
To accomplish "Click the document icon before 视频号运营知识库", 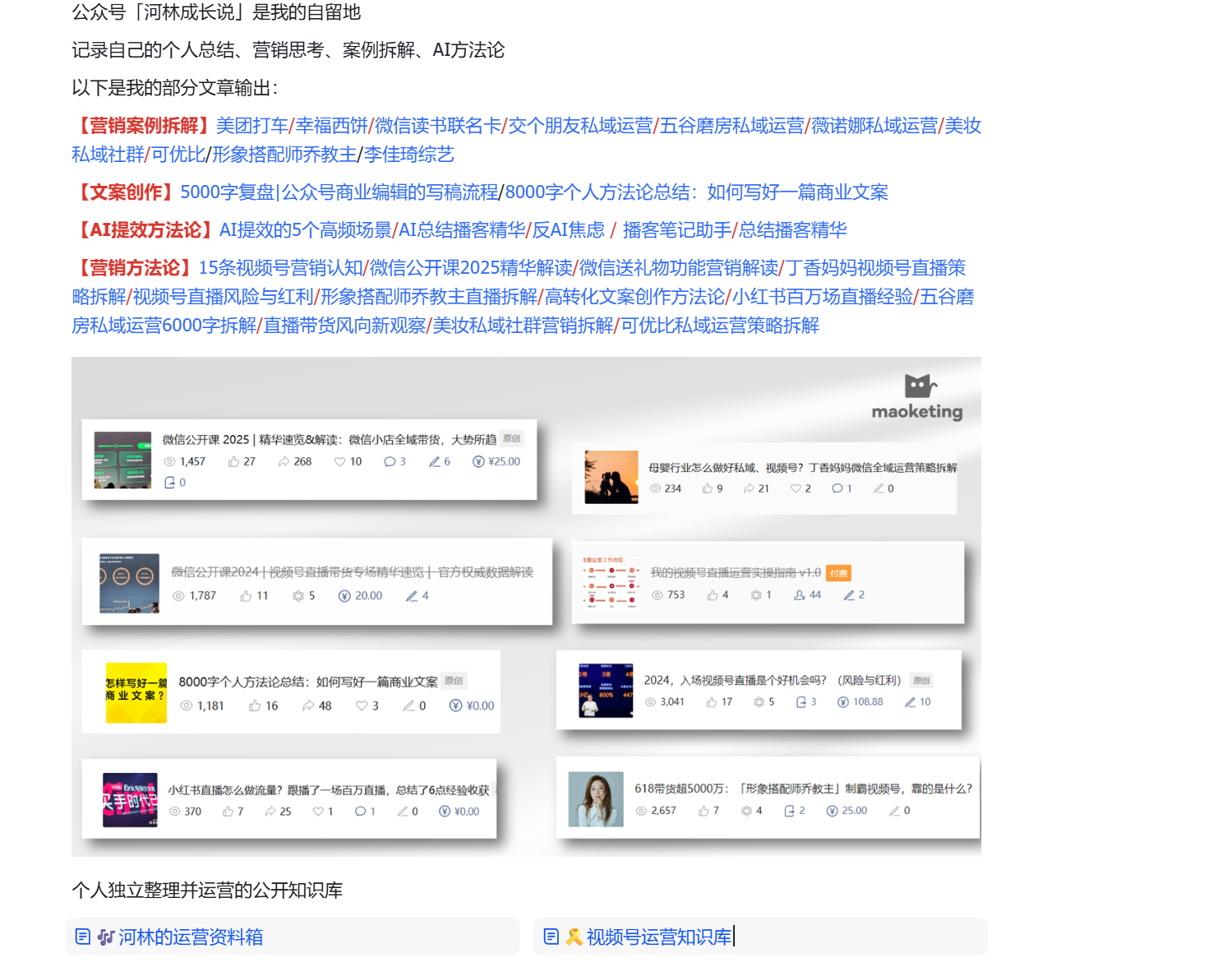I will [x=551, y=937].
